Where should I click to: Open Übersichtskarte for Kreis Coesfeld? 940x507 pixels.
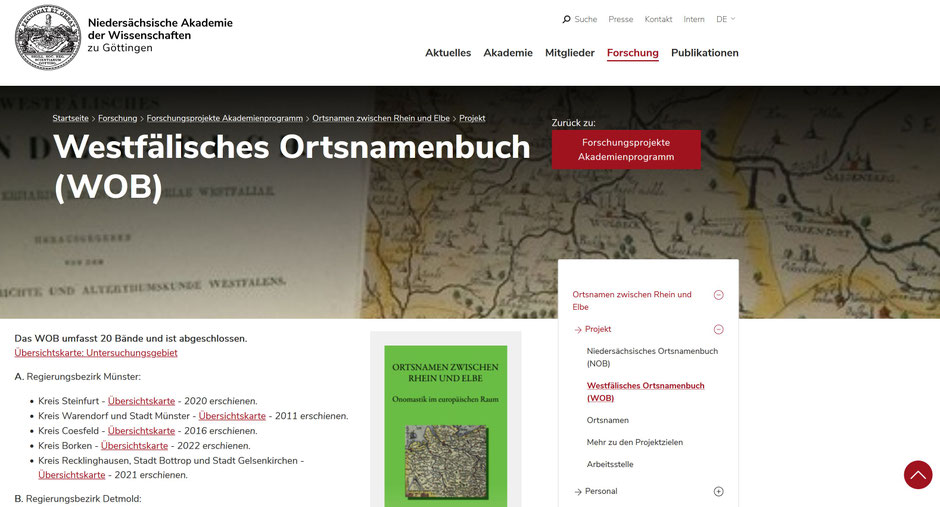pos(141,431)
